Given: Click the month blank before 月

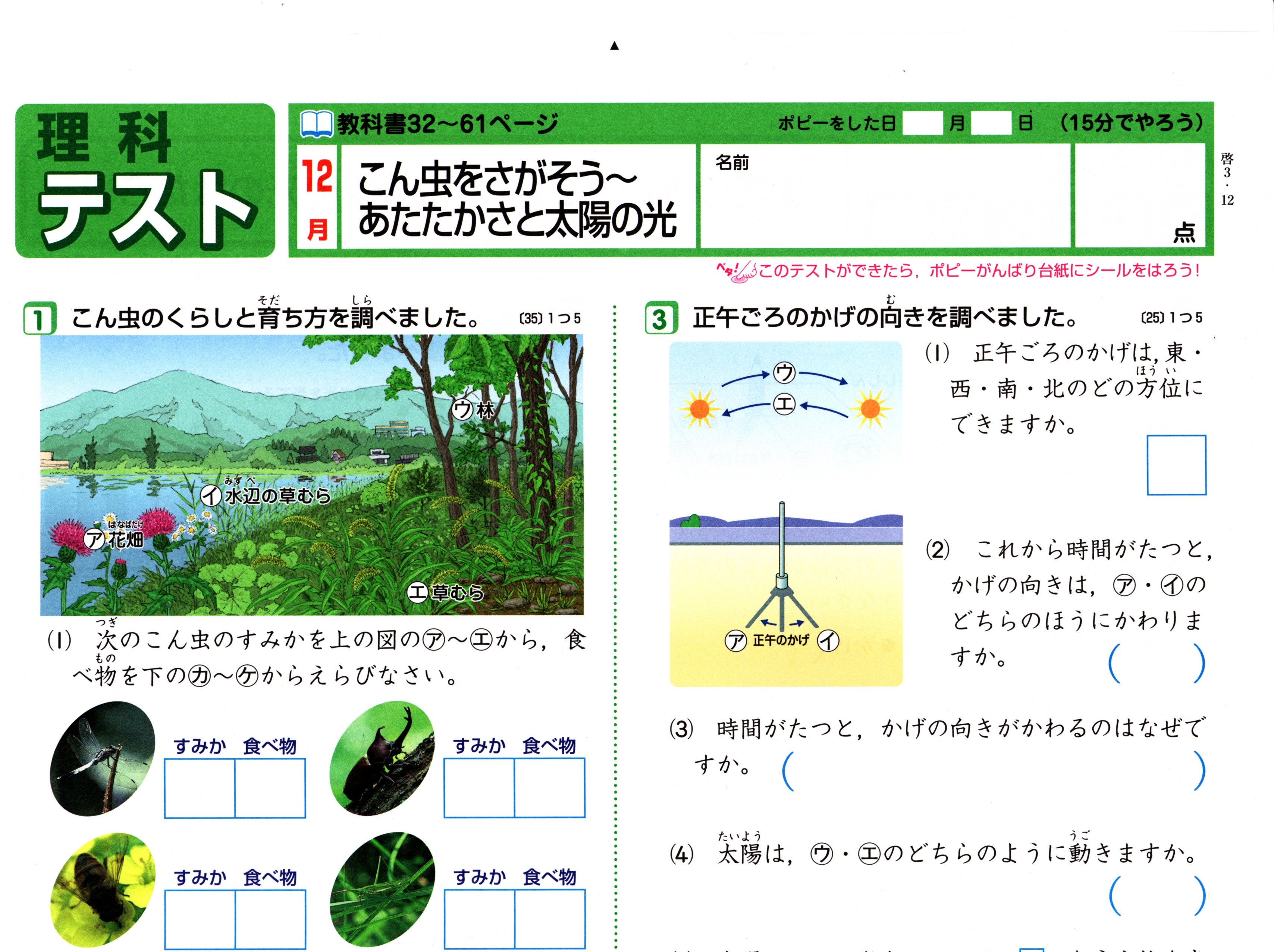Looking at the screenshot, I should (922, 123).
